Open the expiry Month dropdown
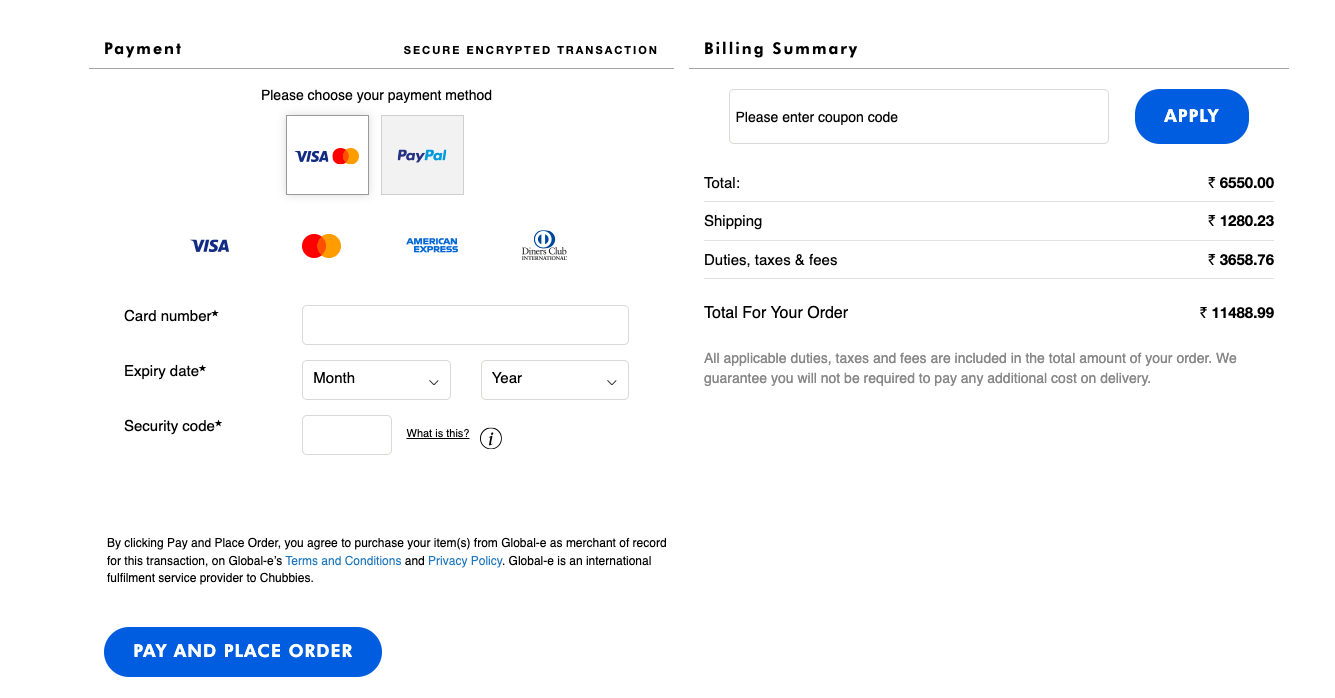Viewport: 1335px width, 698px height. 376,380
